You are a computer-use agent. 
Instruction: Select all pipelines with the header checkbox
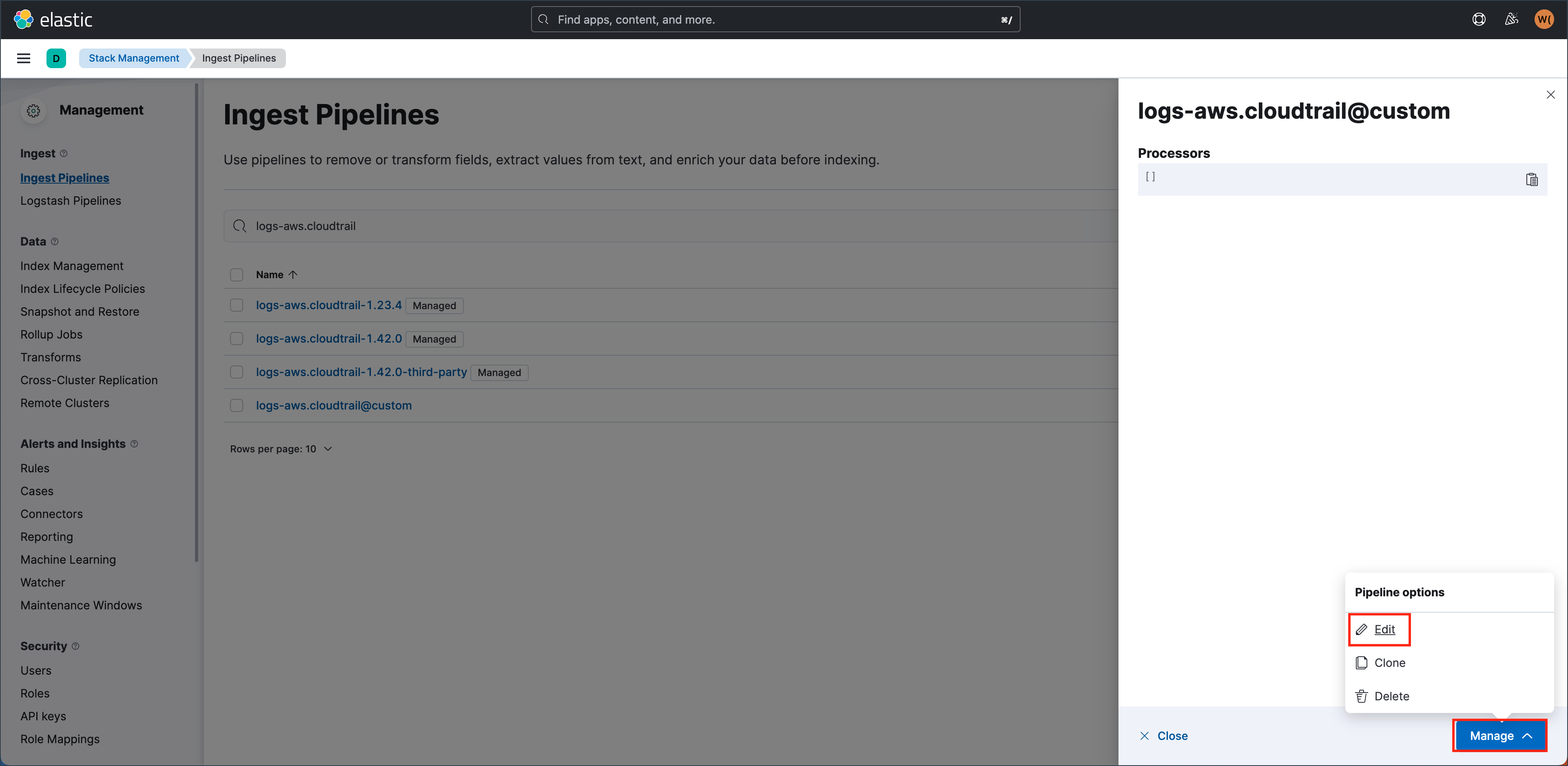236,275
